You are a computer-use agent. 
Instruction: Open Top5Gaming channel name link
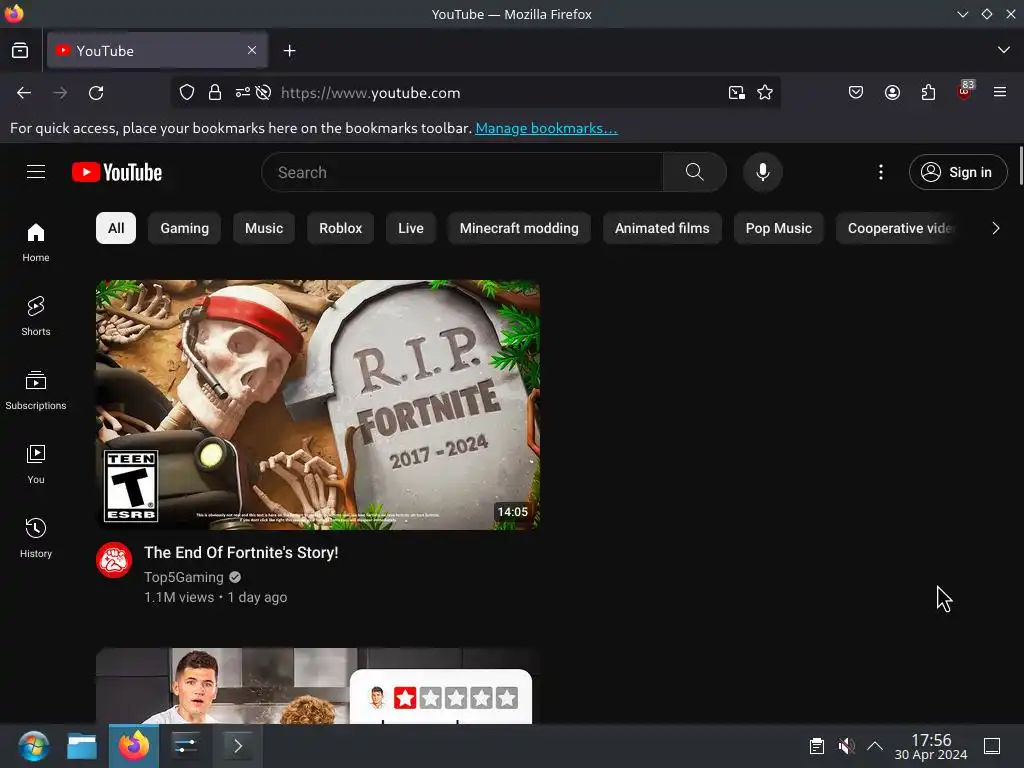(x=184, y=577)
